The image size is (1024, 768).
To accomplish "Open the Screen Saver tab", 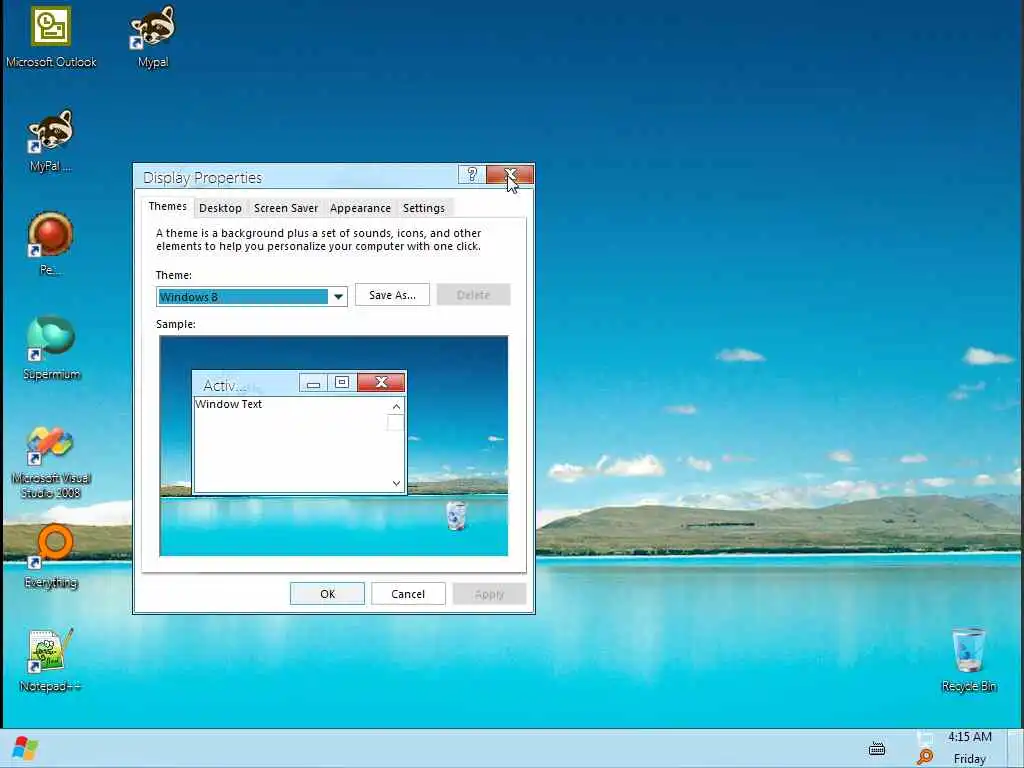I will click(x=285, y=208).
